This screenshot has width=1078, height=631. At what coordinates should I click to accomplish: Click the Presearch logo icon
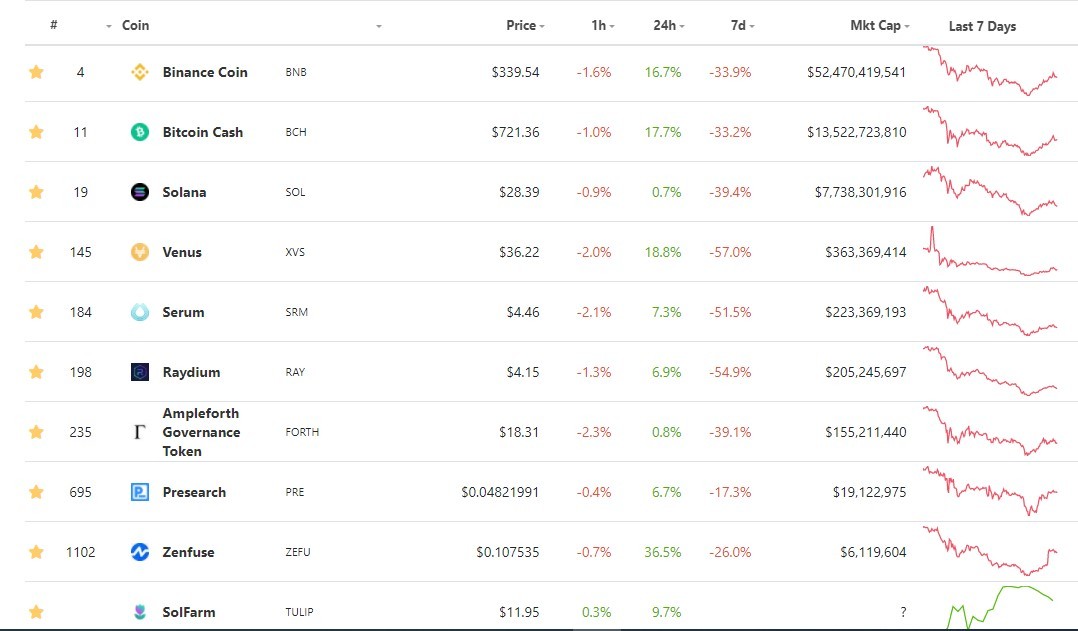(140, 492)
